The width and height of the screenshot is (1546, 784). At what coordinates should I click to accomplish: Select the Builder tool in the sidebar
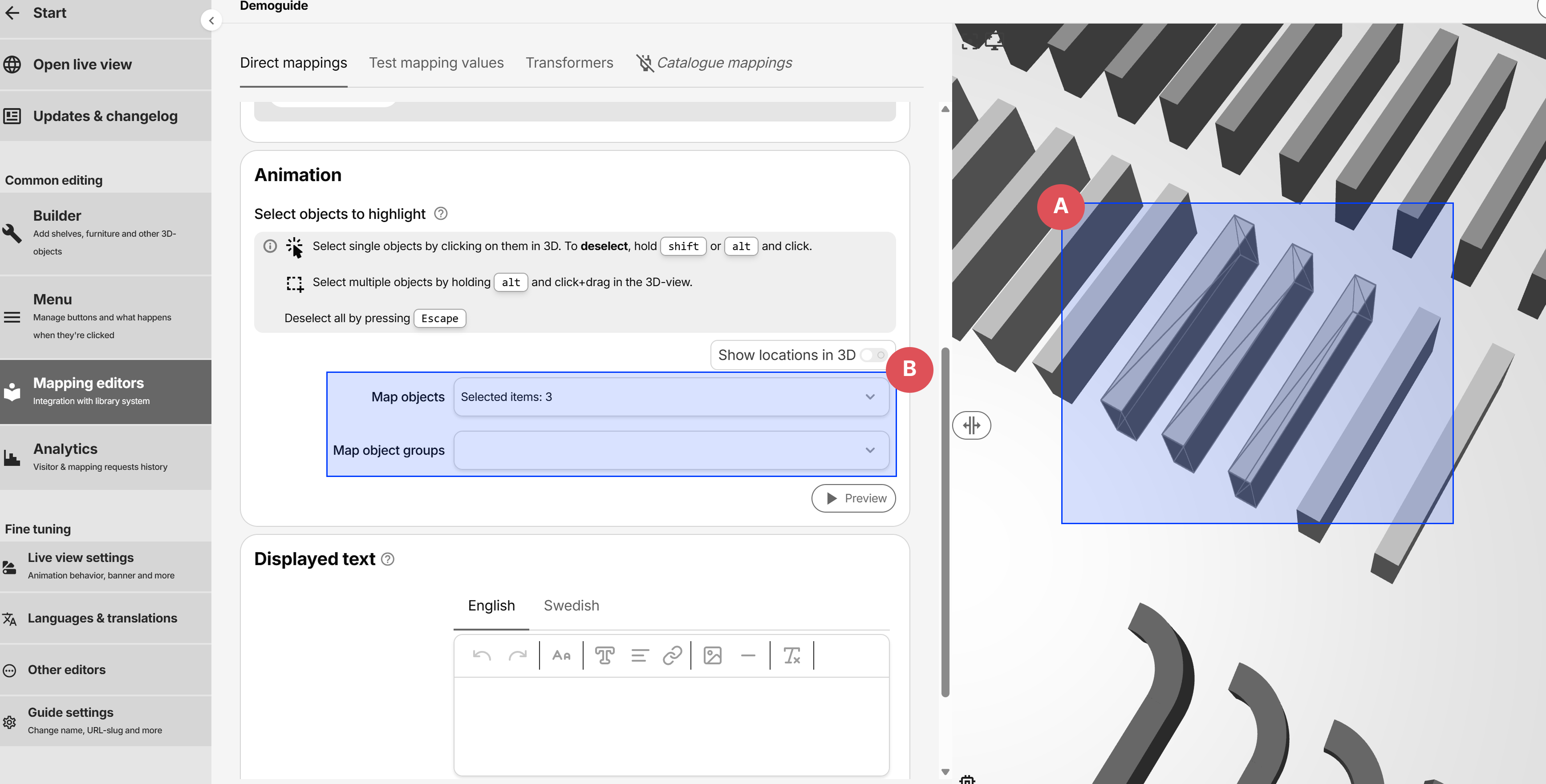(x=57, y=215)
